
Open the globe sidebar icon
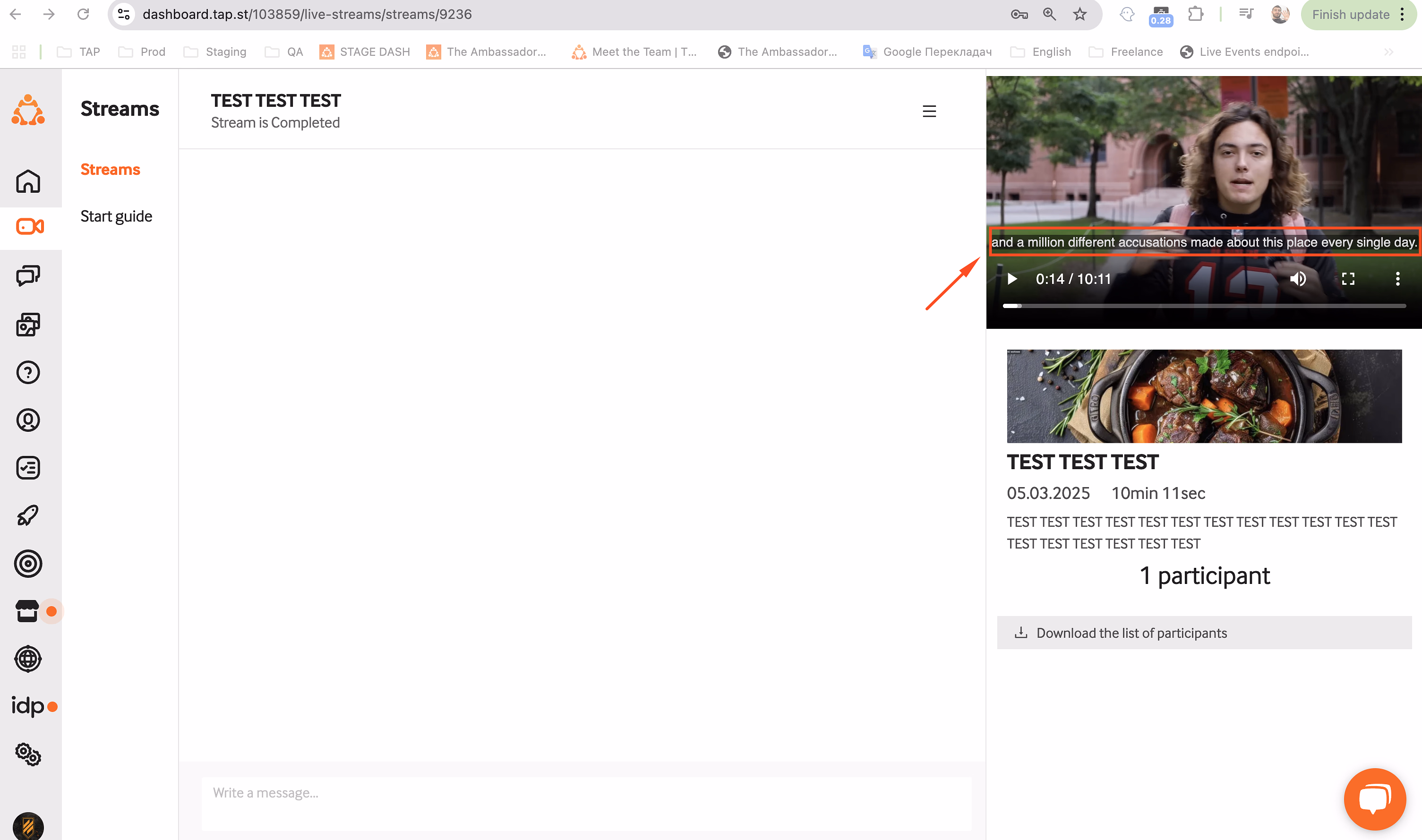[28, 659]
